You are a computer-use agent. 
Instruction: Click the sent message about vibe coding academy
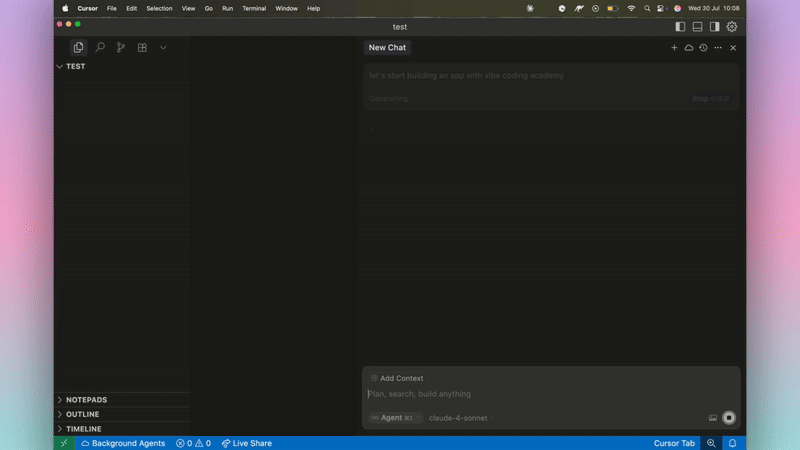pyautogui.click(x=466, y=76)
